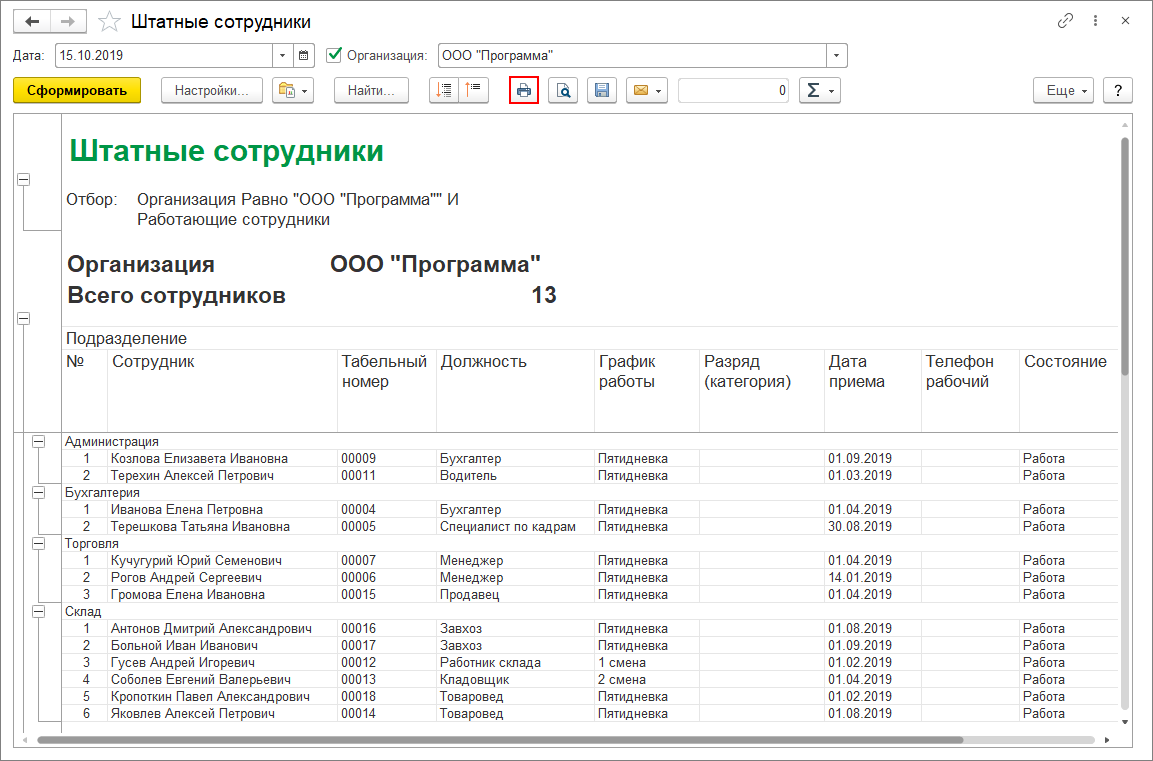This screenshot has height=761, width=1153.
Task: Click the total employees value 13
Action: (x=543, y=295)
